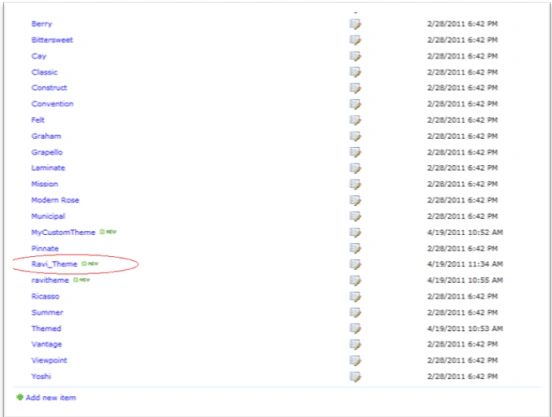
Task: Click Add new item link
Action: pos(51,398)
